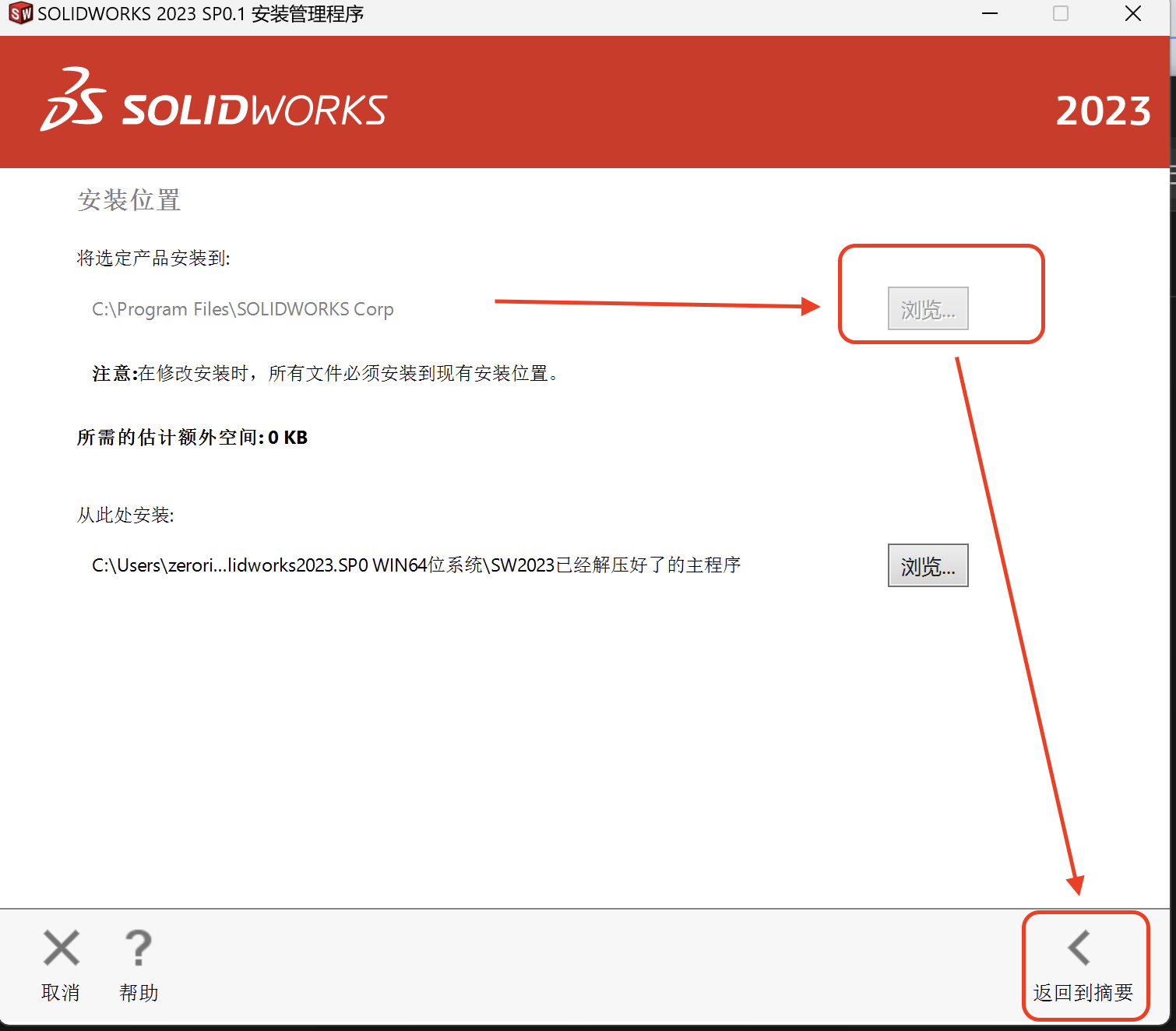Click the back chevron arrow icon
The width and height of the screenshot is (1176, 1031).
(1079, 948)
